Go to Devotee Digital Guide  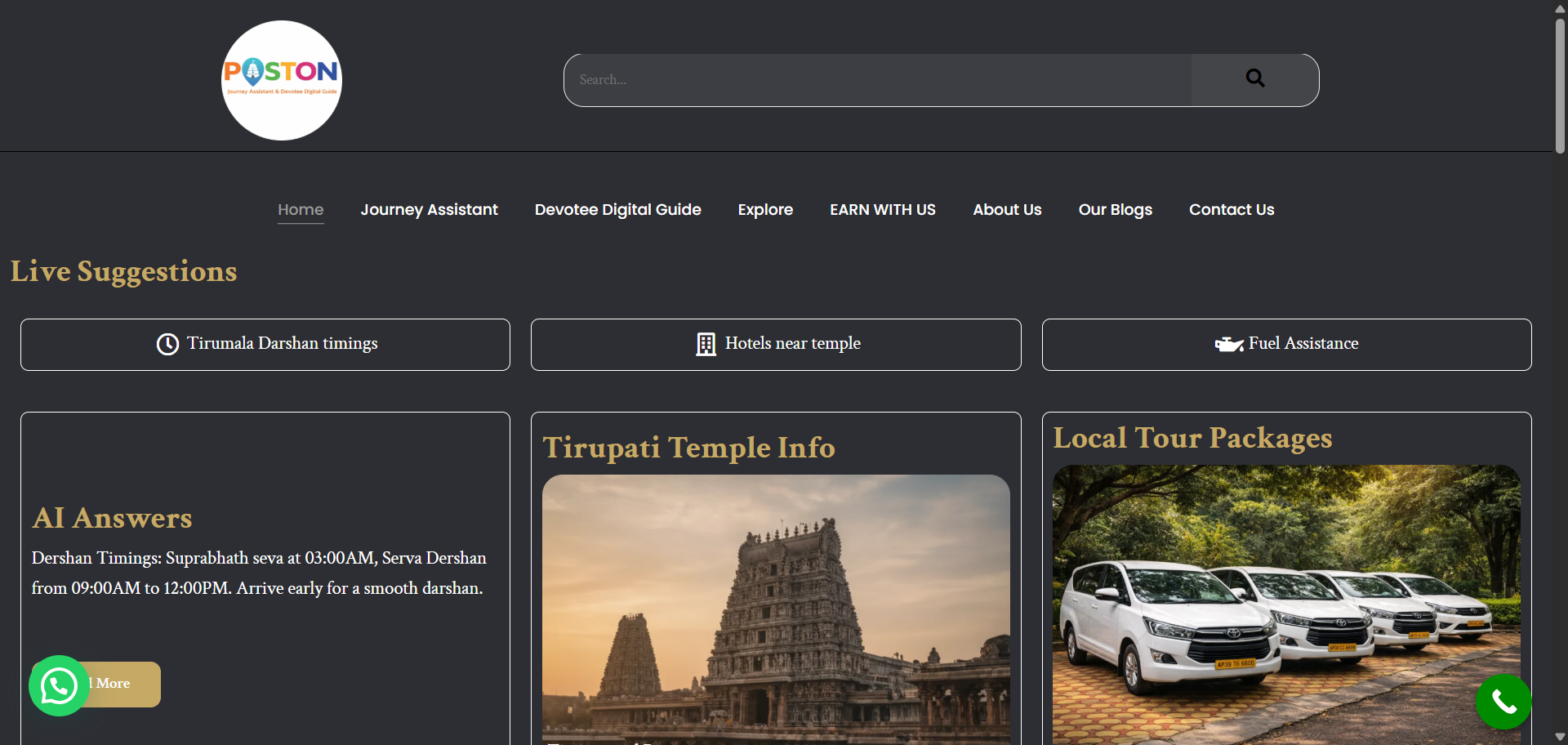(x=617, y=210)
